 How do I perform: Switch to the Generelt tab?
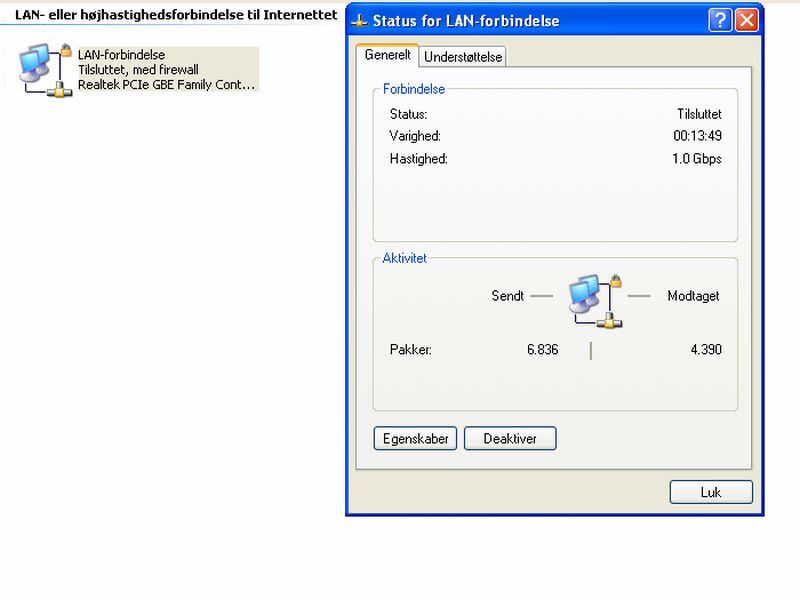(x=387, y=55)
